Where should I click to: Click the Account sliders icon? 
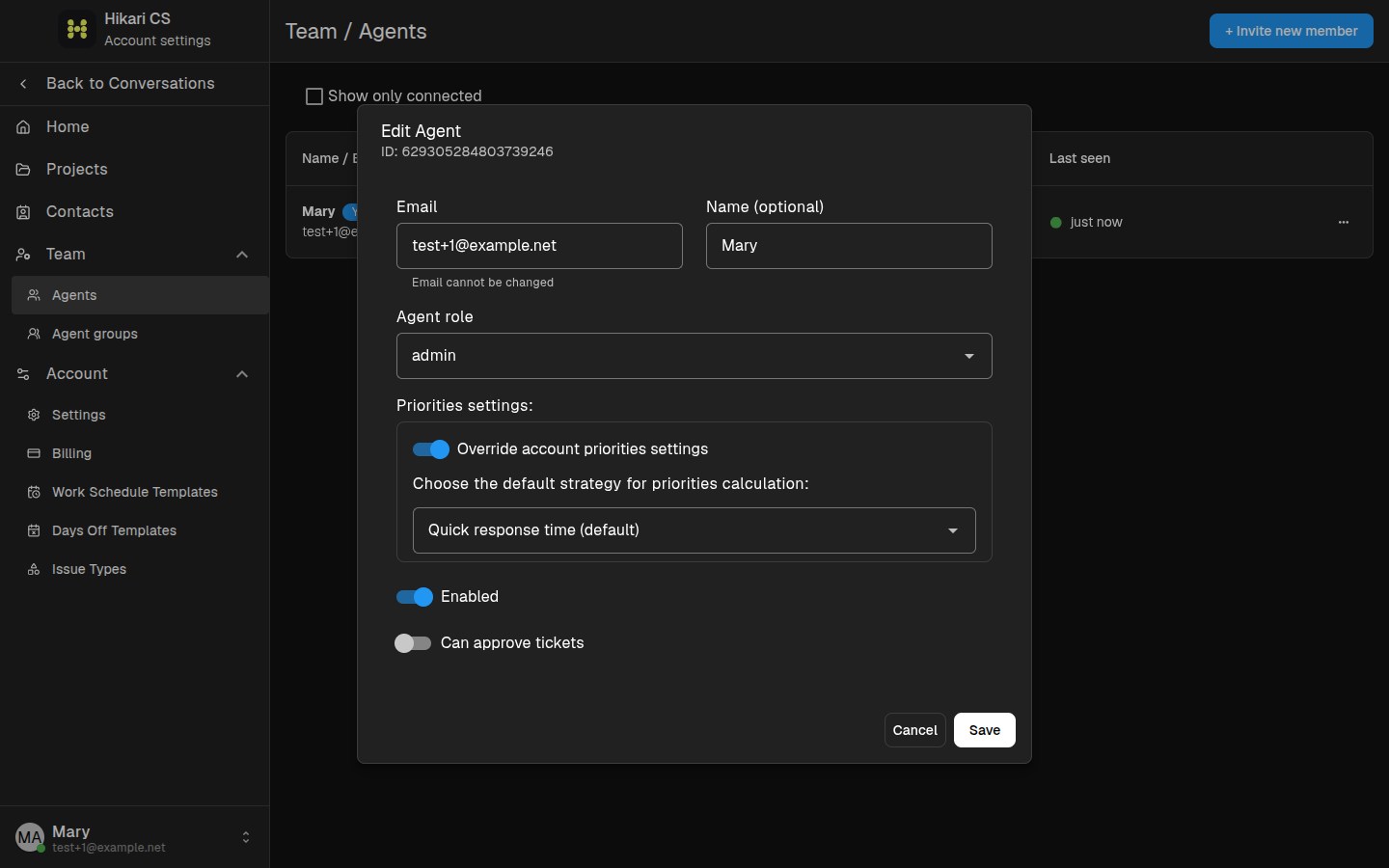[23, 374]
